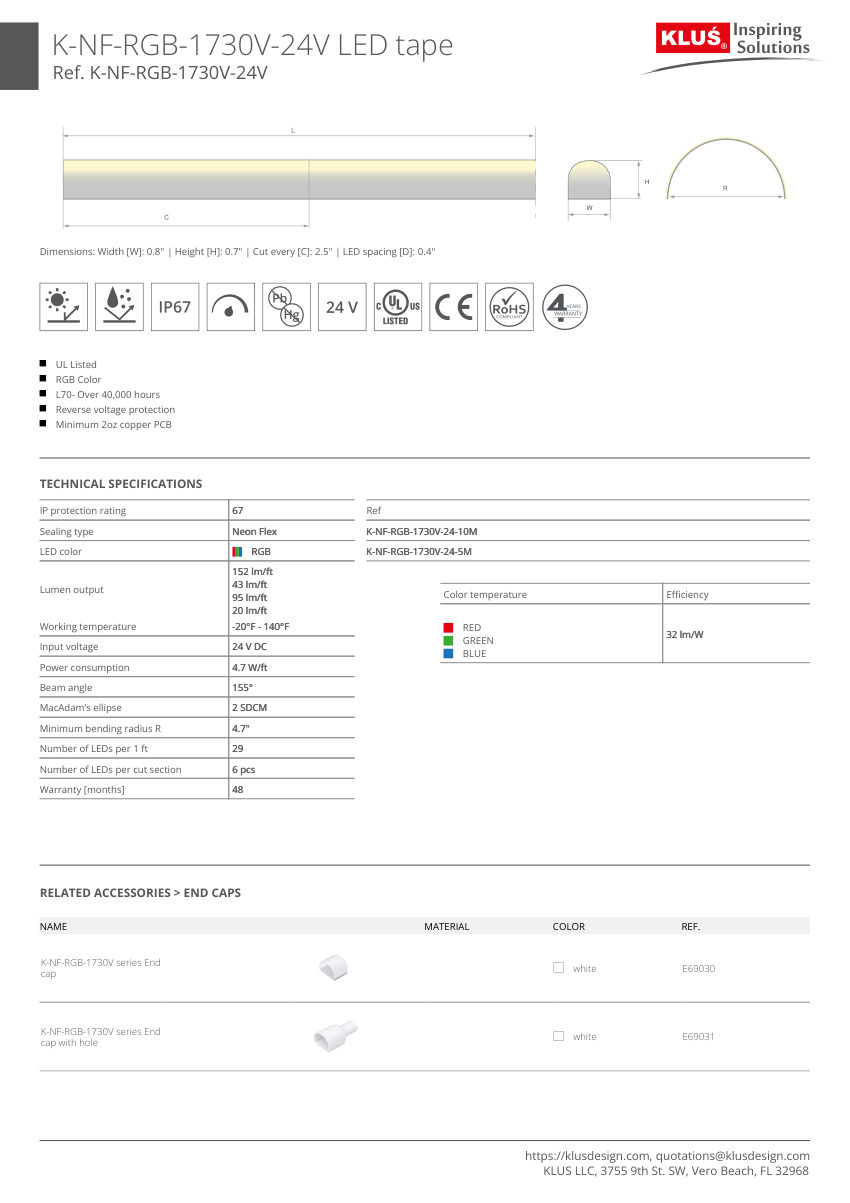Viewport: 850px width, 1203px height.
Task: Click reference K-NF-RGB-1730V-24-5M
Action: 419,552
